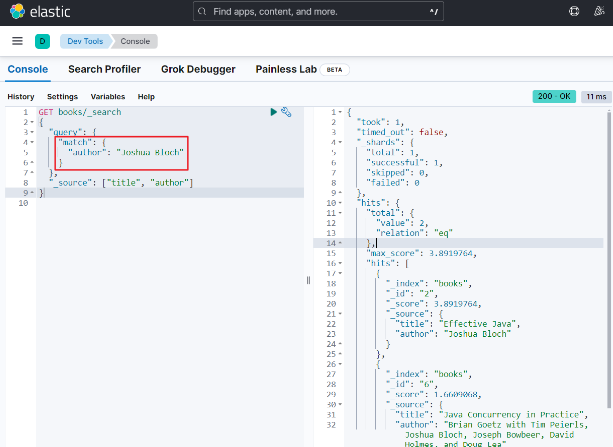Image resolution: width=613 pixels, height=447 pixels.
Task: Click the 200 - OK status badge
Action: [x=554, y=96]
